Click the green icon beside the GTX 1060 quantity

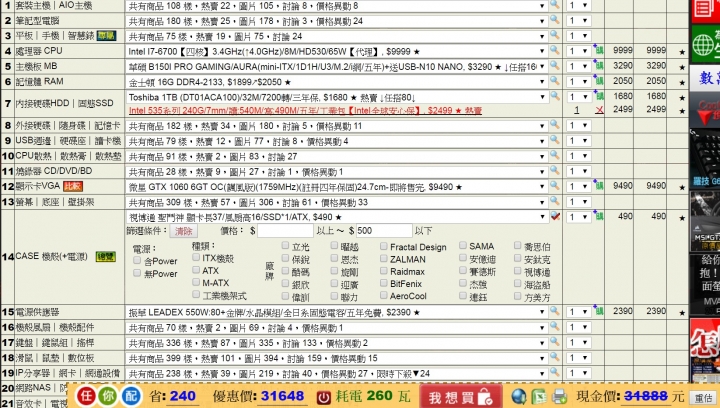click(x=599, y=185)
